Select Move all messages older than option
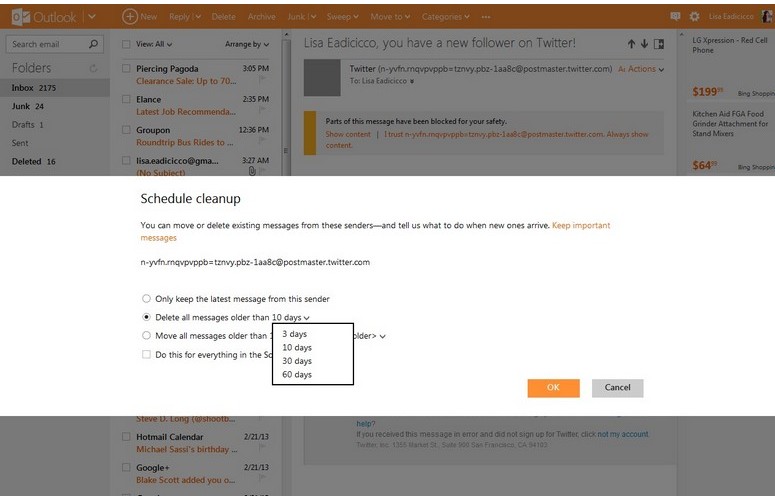The height and width of the screenshot is (500, 775). pyautogui.click(x=146, y=335)
